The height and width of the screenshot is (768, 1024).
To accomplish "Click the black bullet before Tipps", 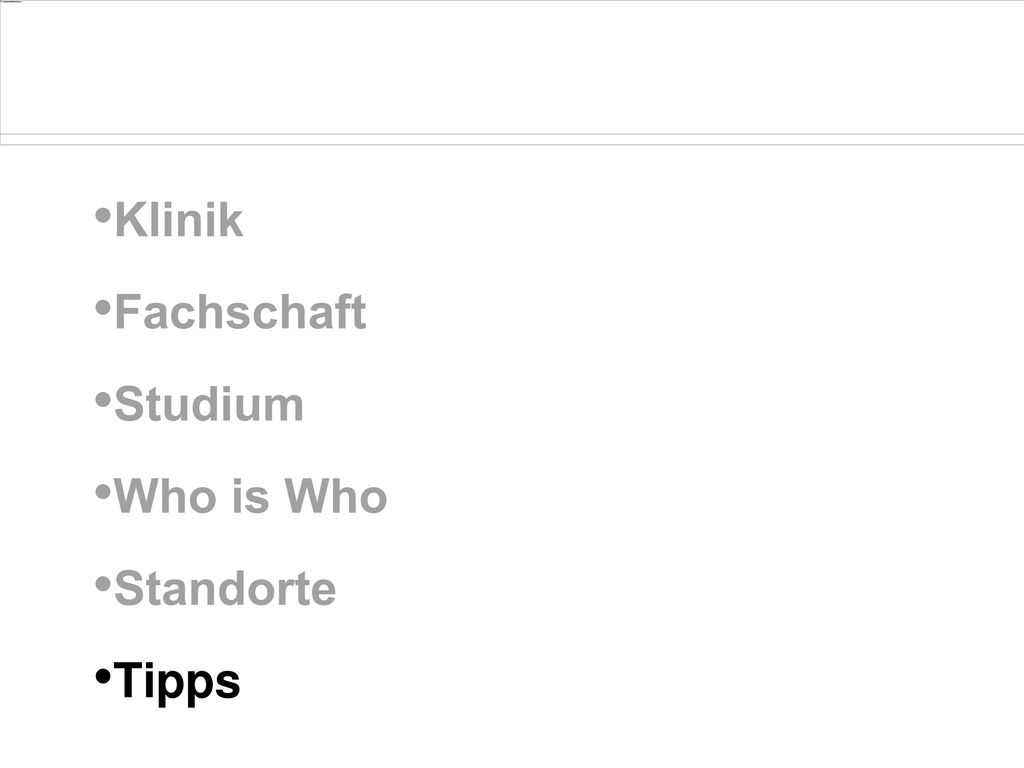I will (103, 676).
